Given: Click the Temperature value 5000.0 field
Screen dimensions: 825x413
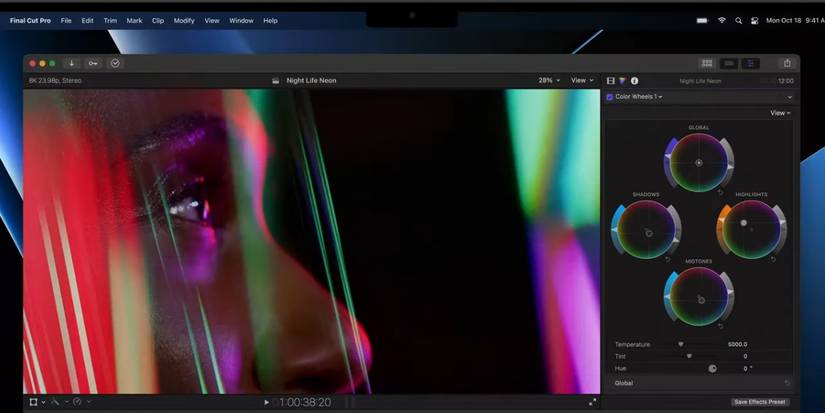Looking at the screenshot, I should pos(738,344).
